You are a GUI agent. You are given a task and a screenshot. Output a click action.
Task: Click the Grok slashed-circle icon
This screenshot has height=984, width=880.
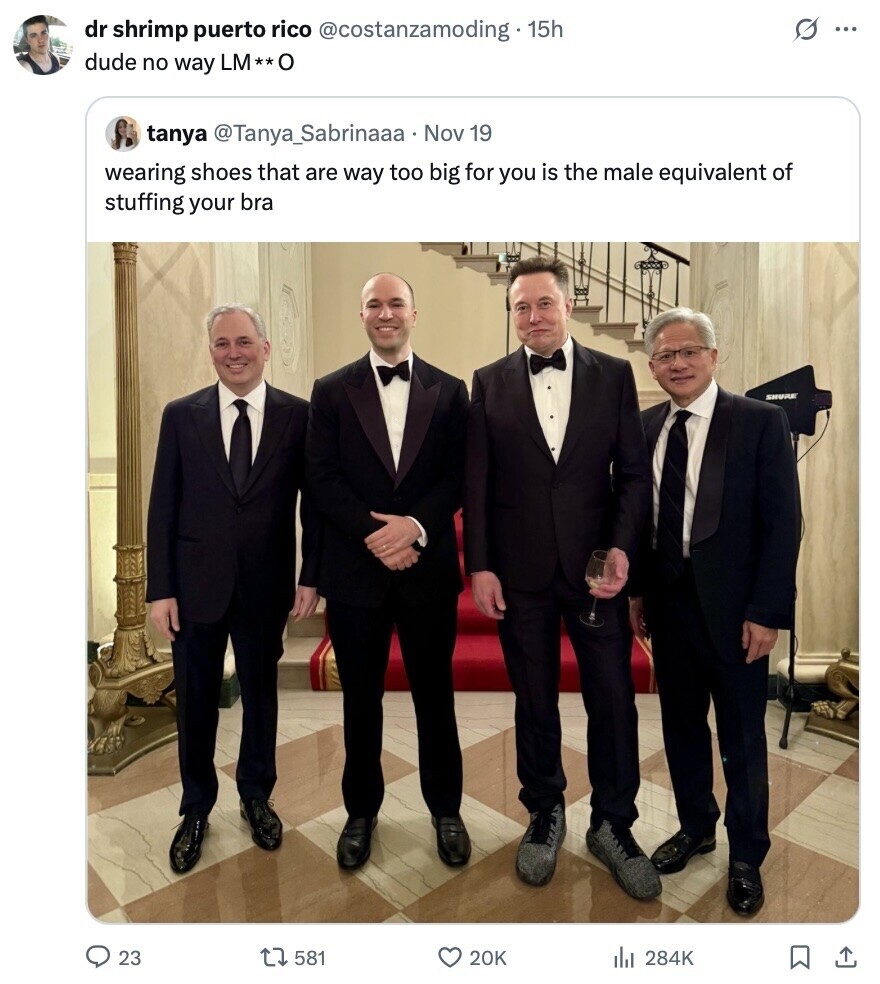pos(805,29)
